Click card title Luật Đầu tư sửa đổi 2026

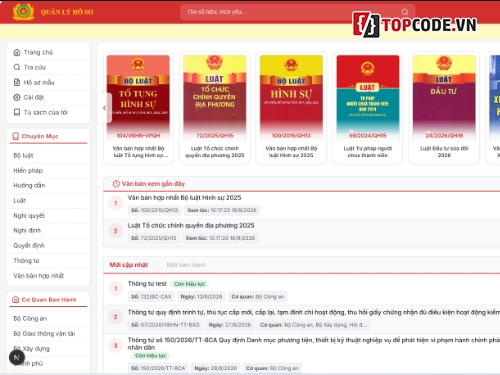[444, 152]
